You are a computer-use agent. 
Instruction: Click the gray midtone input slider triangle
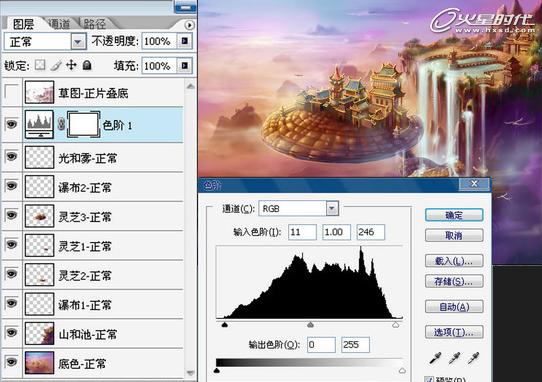pos(310,325)
